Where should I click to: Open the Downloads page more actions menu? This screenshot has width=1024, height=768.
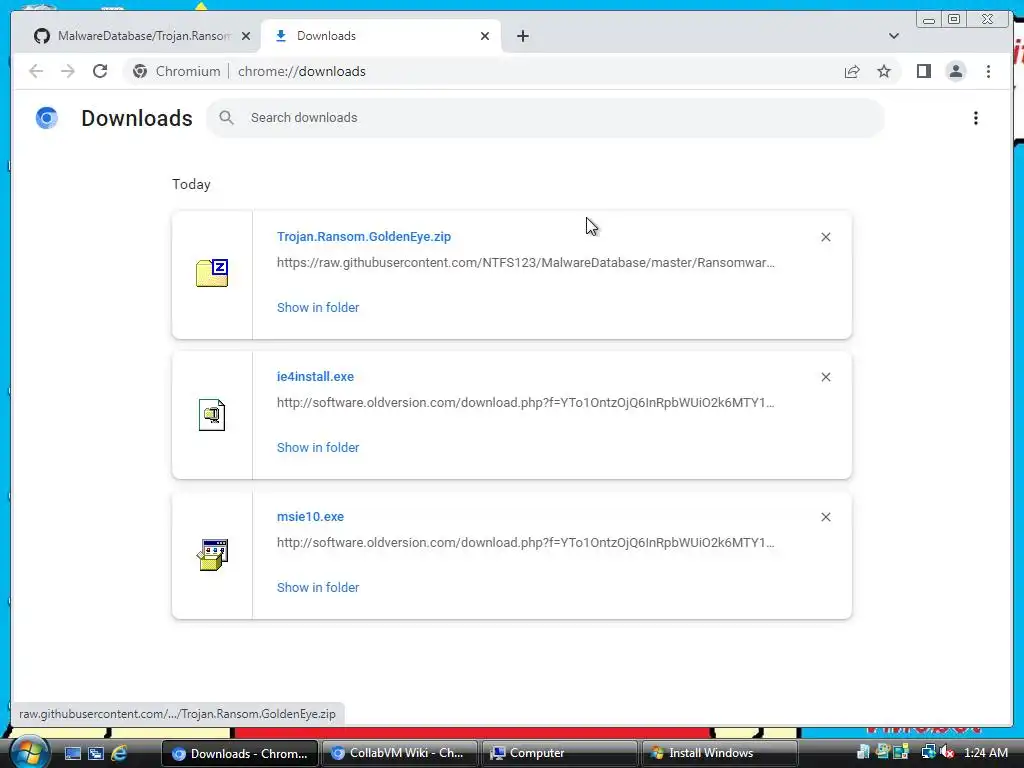pos(976,118)
